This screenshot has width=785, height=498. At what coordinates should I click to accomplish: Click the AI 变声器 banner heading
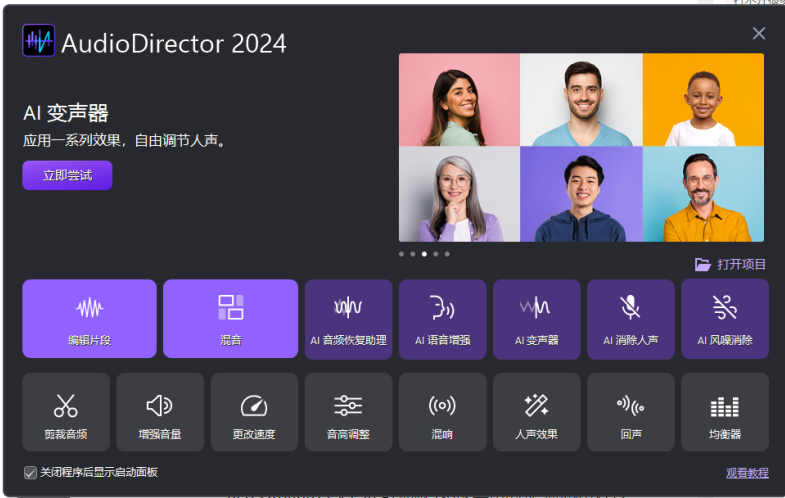click(x=66, y=113)
